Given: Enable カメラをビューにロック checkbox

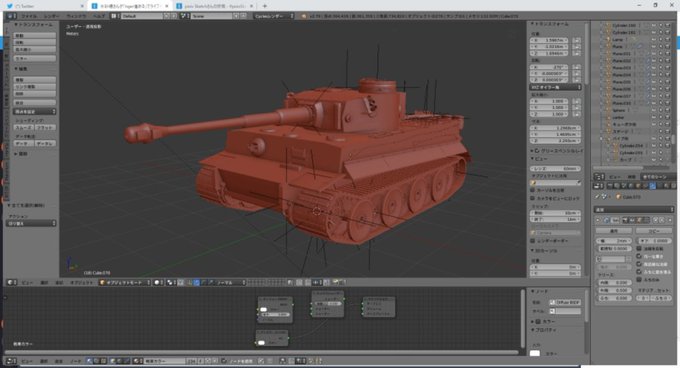Looking at the screenshot, I should click(x=533, y=198).
